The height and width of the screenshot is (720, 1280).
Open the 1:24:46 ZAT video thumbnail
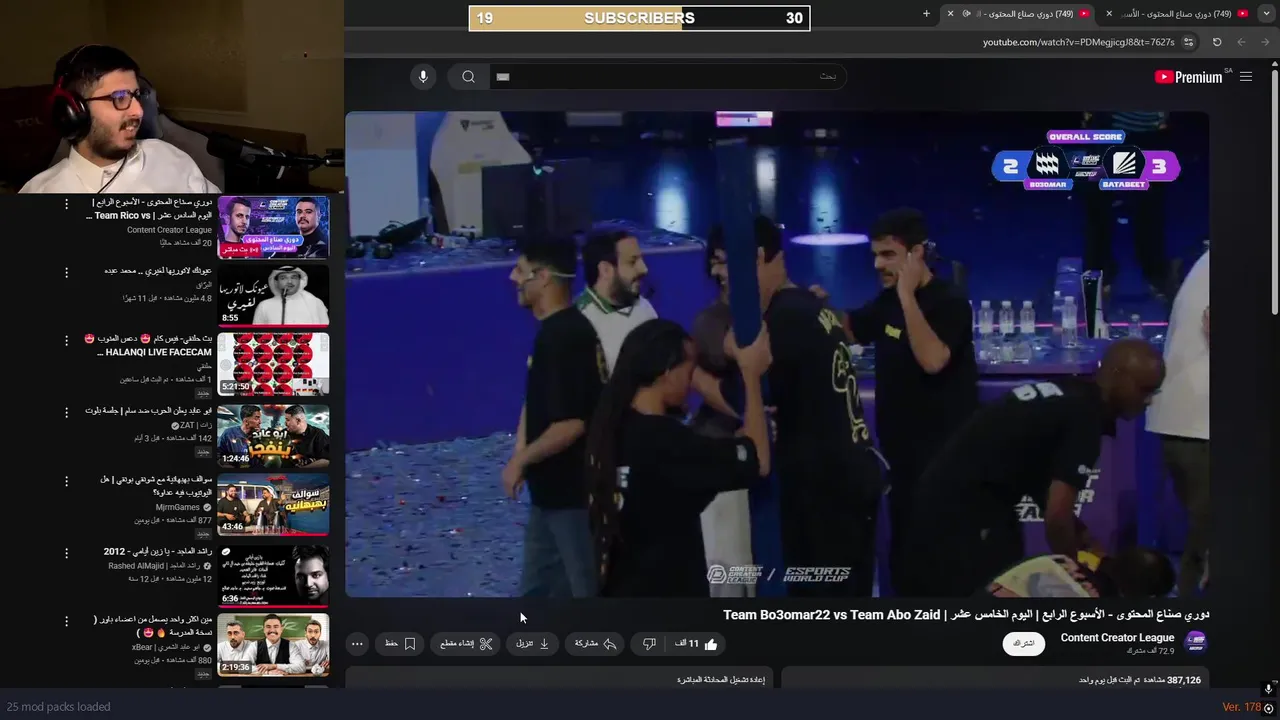coord(273,434)
